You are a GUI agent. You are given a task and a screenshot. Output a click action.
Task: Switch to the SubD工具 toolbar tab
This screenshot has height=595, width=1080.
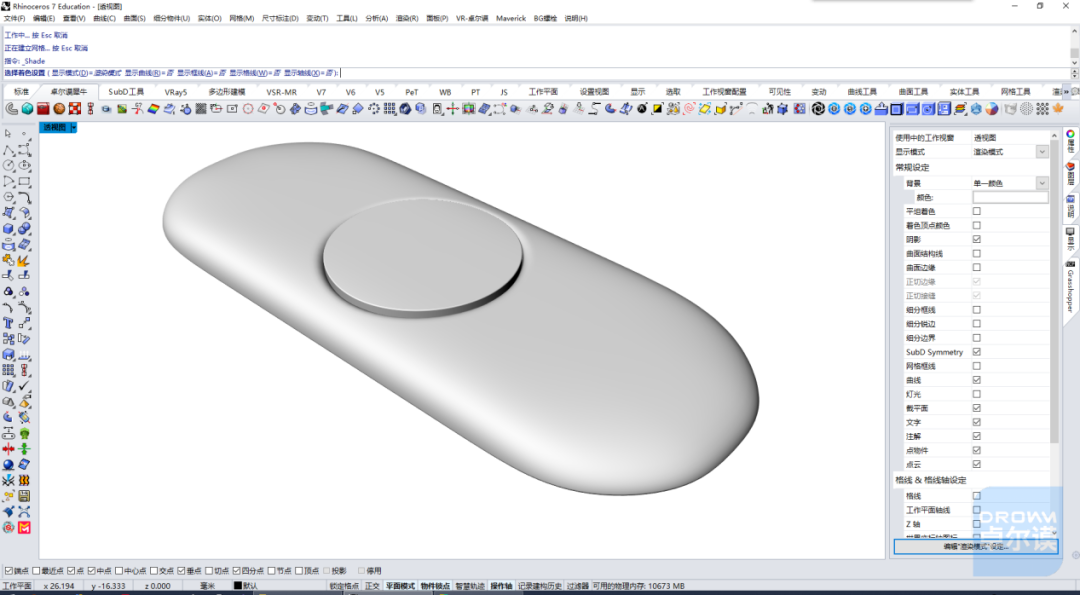pyautogui.click(x=125, y=92)
